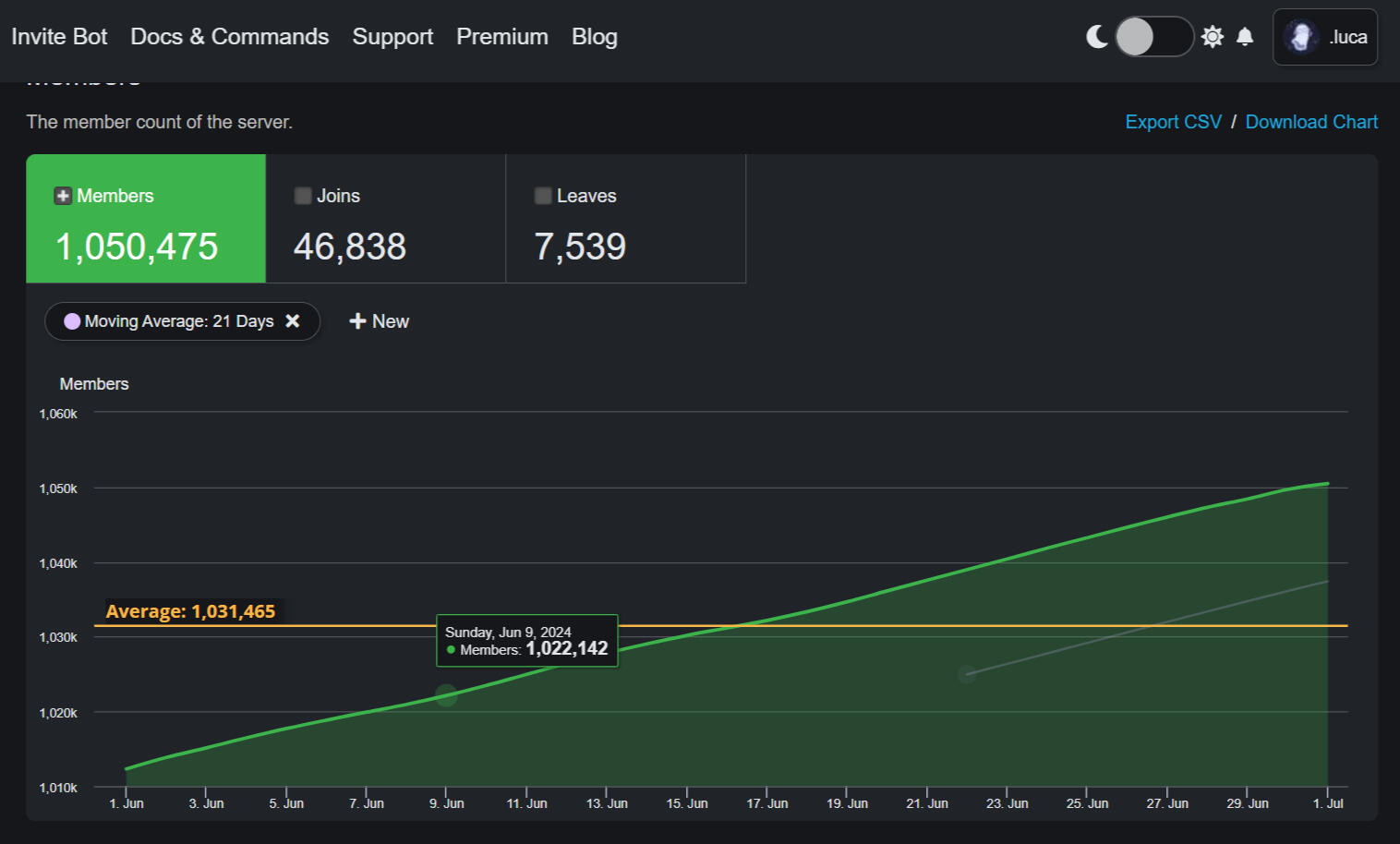Click the 1,050,475 members value
The height and width of the screenshot is (844, 1400).
pos(137,247)
